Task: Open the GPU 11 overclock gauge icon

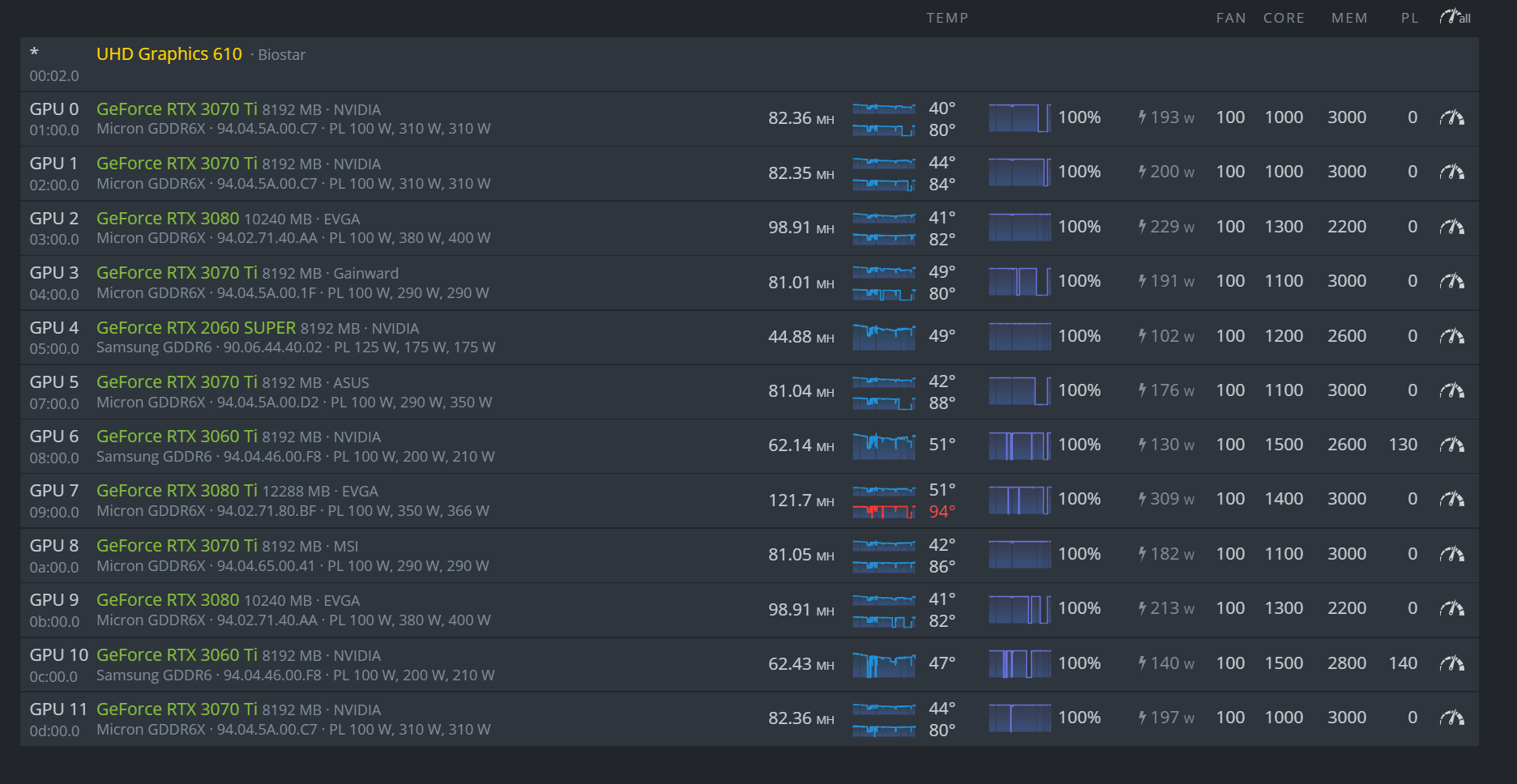Action: (x=1455, y=717)
